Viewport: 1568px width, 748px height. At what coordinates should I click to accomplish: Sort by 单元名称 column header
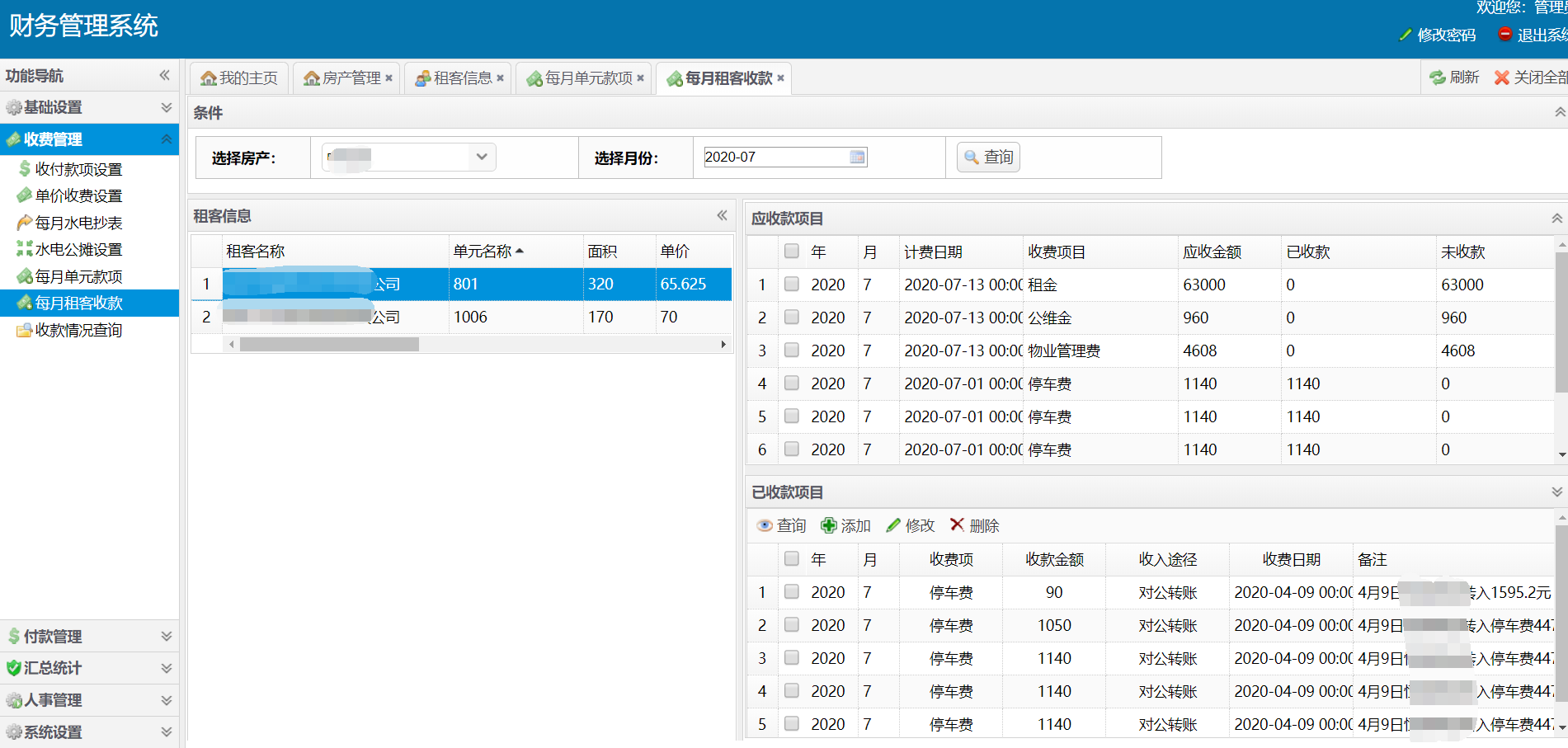tap(516, 252)
